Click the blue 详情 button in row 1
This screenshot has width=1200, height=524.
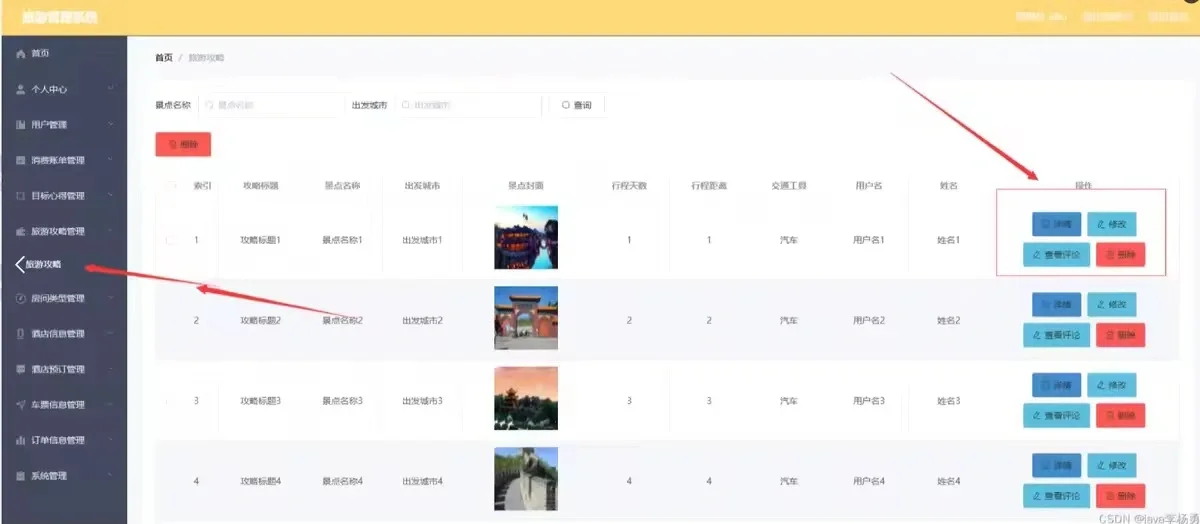[x=1056, y=224]
